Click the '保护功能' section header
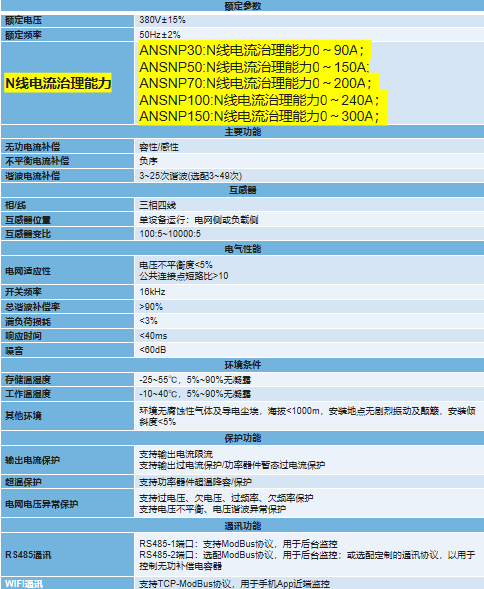The image size is (484, 589). coord(243,438)
